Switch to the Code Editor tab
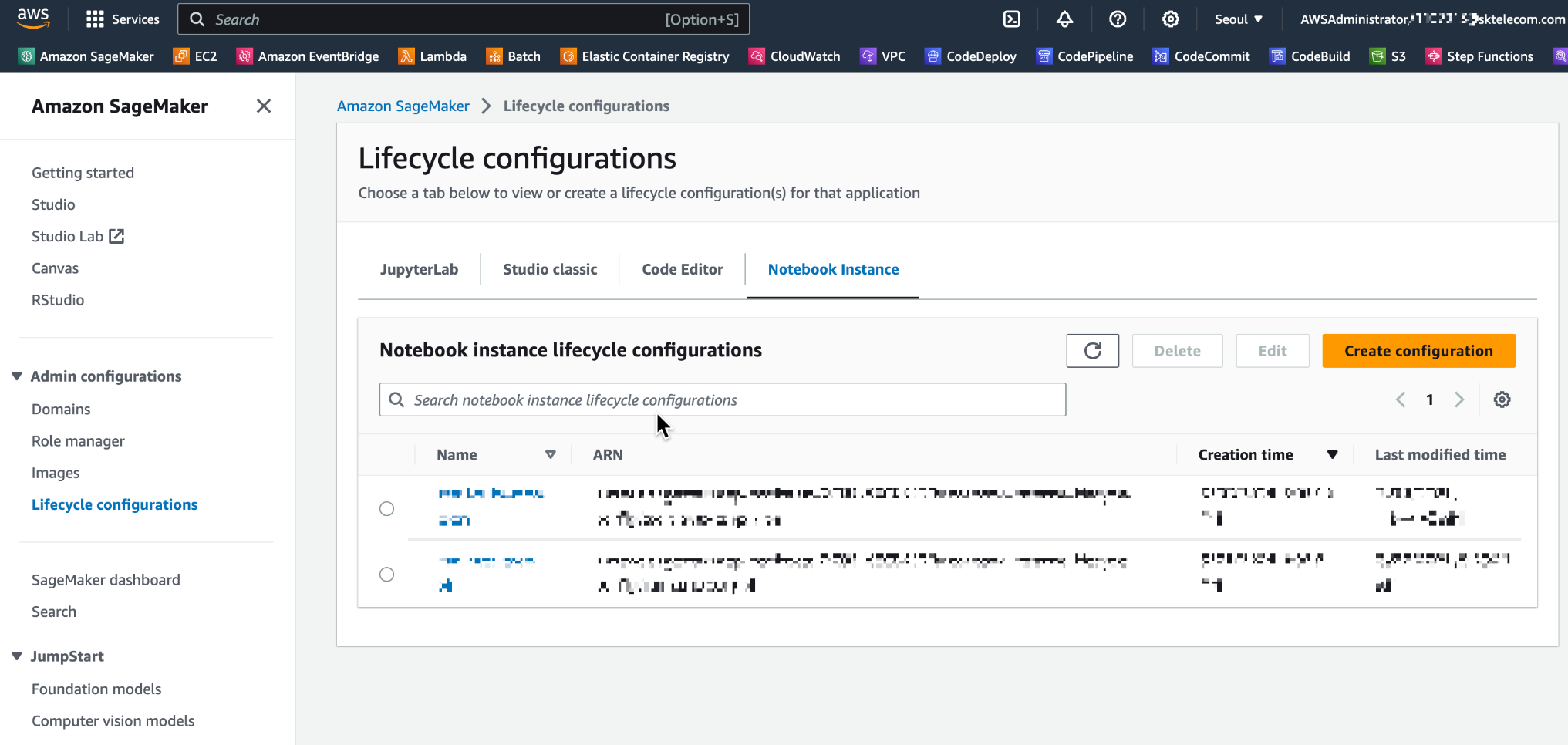The height and width of the screenshot is (745, 1568). tap(683, 269)
